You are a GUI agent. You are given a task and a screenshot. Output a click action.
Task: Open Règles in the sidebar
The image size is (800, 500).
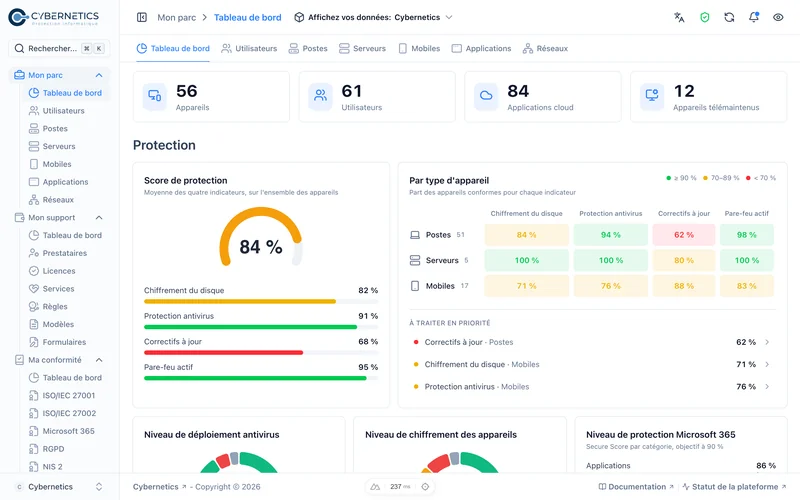(55, 307)
